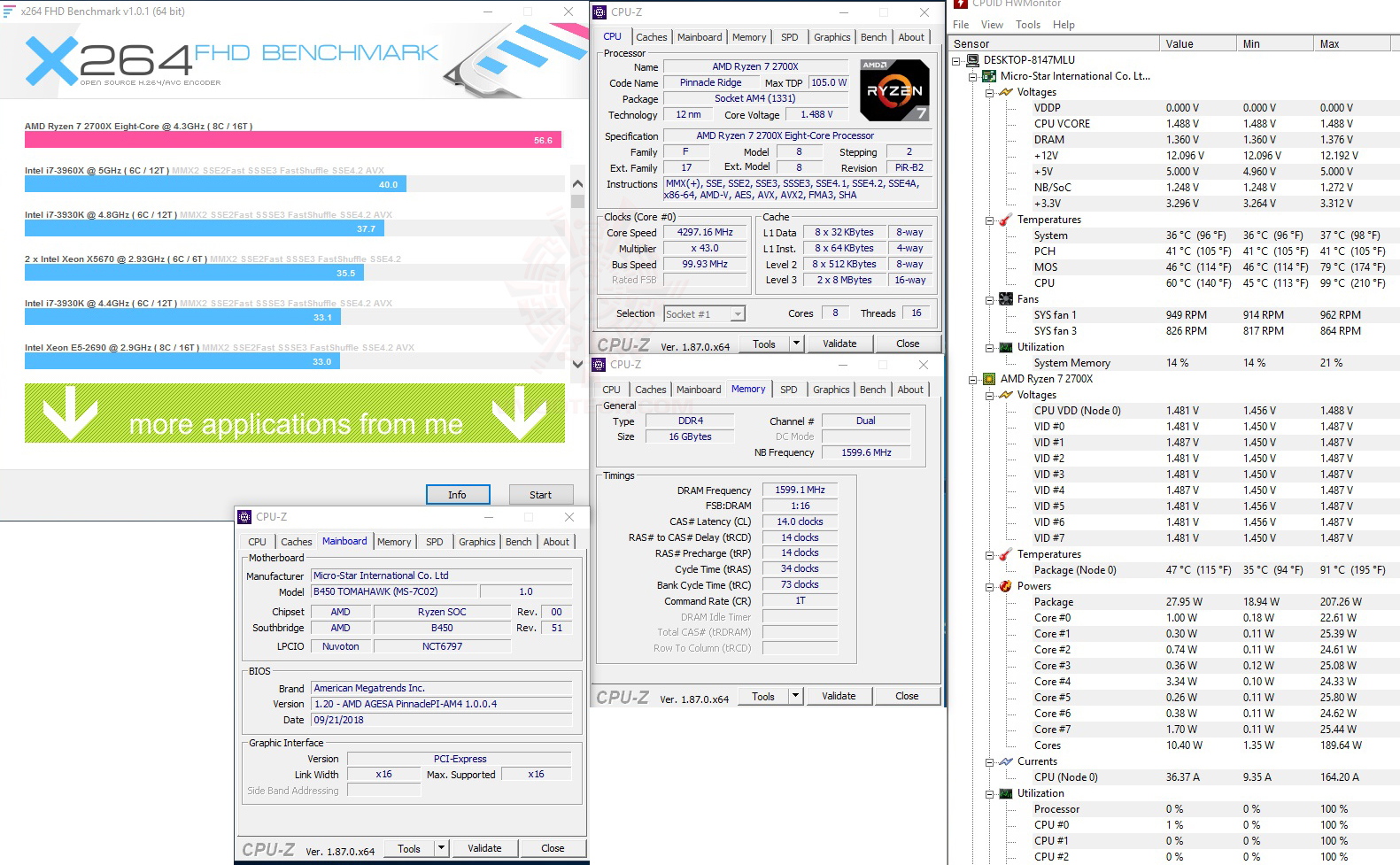The image size is (1400, 865).
Task: Click the DESKTOP-8147MLU computer icon
Action: click(x=972, y=60)
